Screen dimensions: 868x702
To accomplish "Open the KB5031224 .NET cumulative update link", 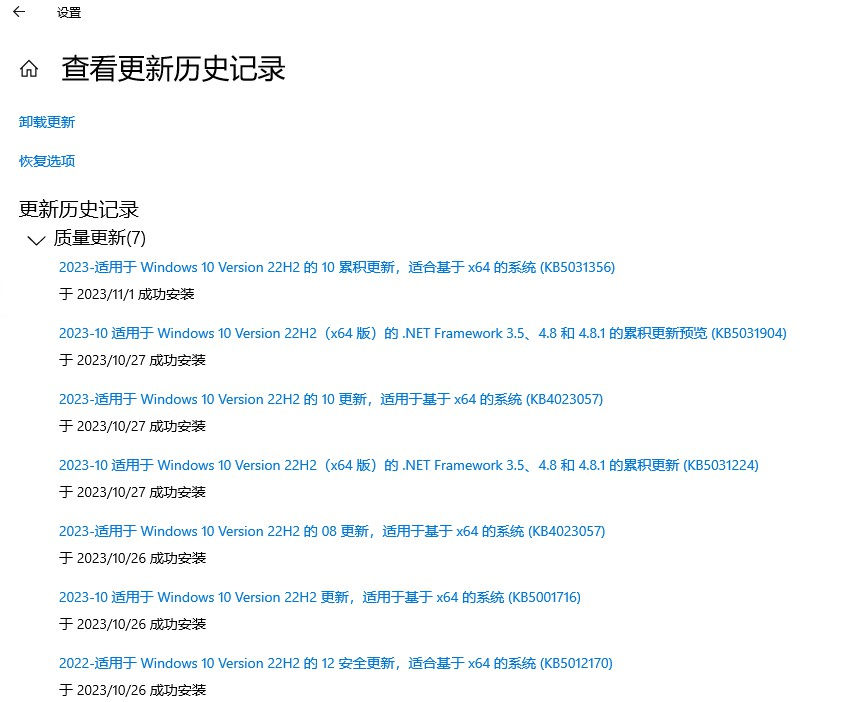I will [x=408, y=465].
